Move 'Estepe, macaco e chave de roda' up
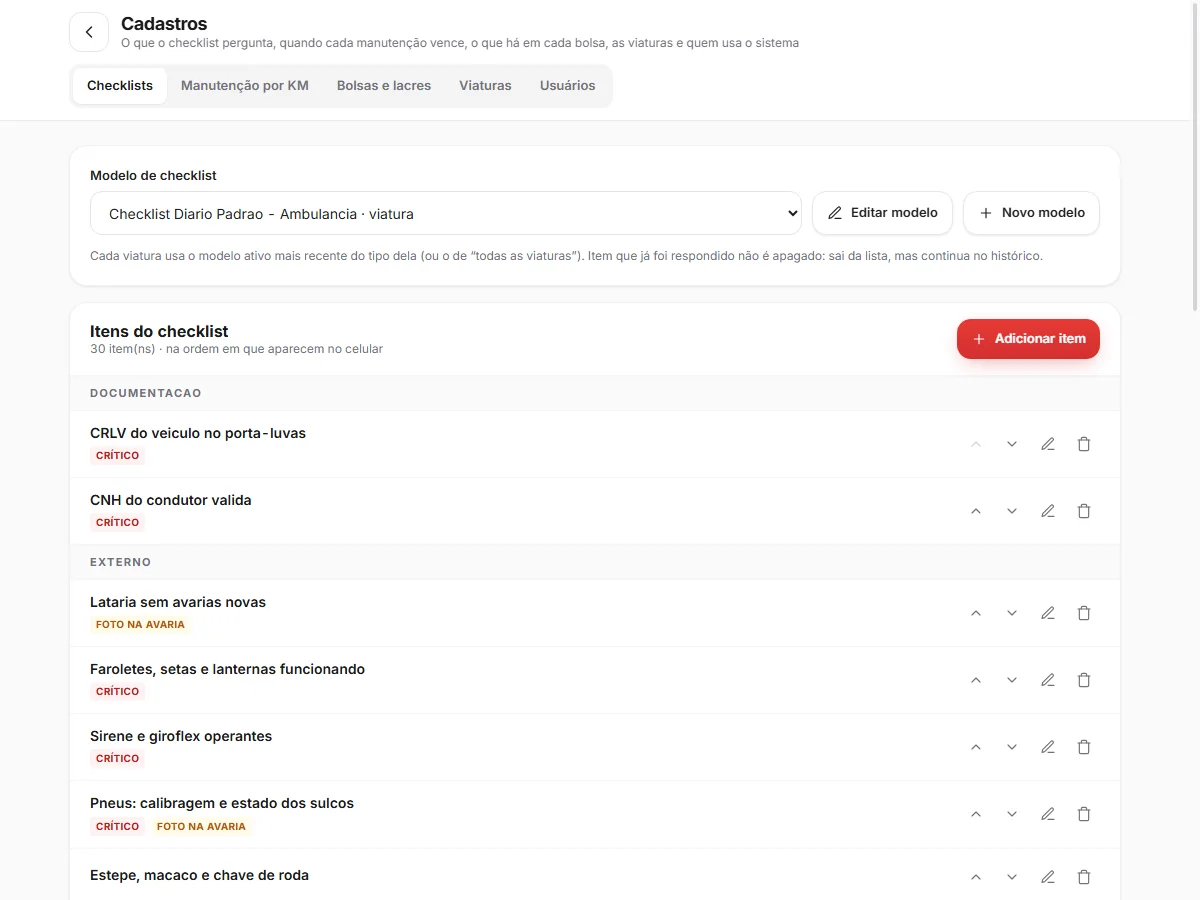The width and height of the screenshot is (1200, 900). (x=976, y=877)
